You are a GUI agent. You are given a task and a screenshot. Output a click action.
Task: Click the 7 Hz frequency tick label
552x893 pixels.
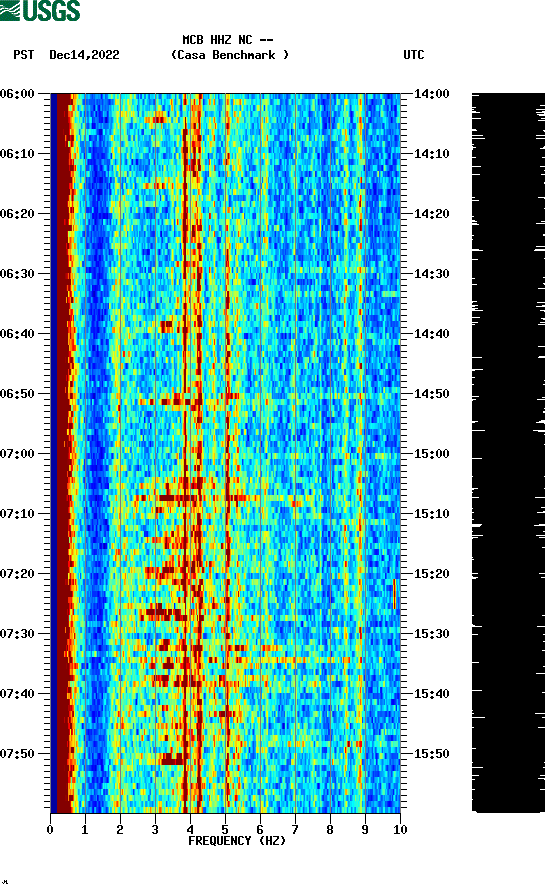[295, 830]
